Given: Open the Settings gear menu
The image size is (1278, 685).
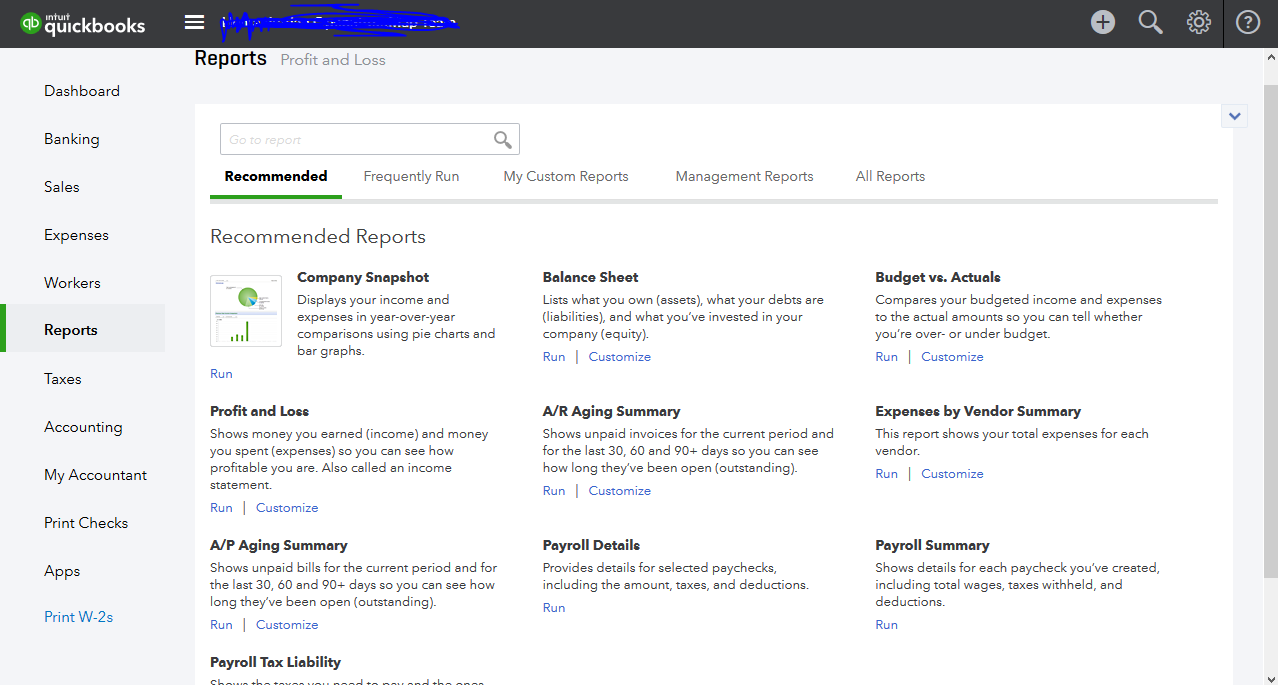Looking at the screenshot, I should [x=1199, y=22].
